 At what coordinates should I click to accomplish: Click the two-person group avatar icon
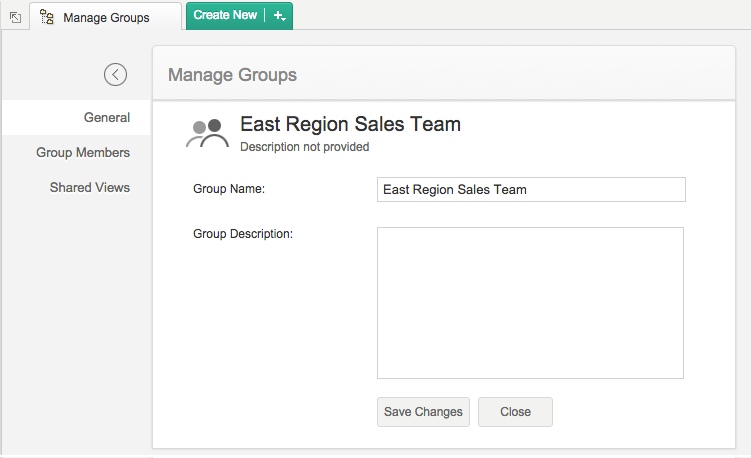tap(208, 134)
